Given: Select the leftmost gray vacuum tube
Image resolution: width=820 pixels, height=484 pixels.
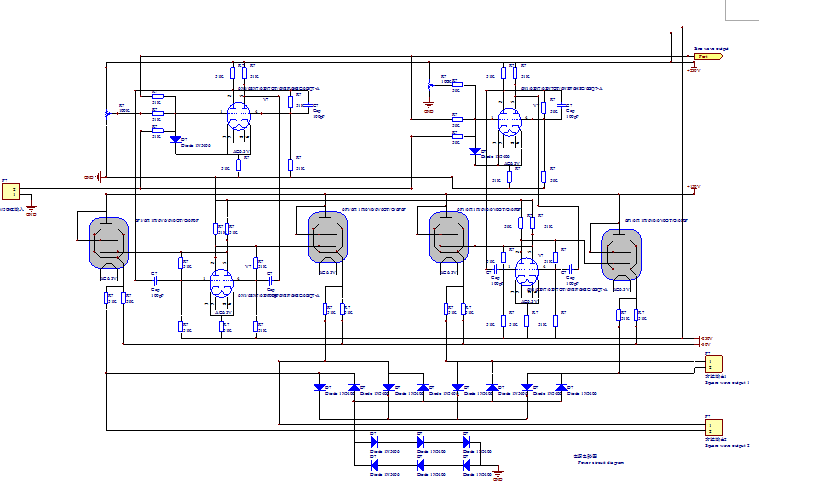Looking at the screenshot, I should click(108, 241).
